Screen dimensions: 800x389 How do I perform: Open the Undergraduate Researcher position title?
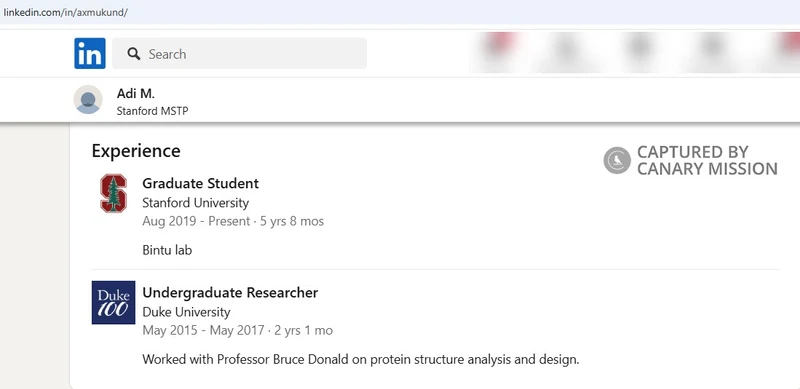click(230, 293)
